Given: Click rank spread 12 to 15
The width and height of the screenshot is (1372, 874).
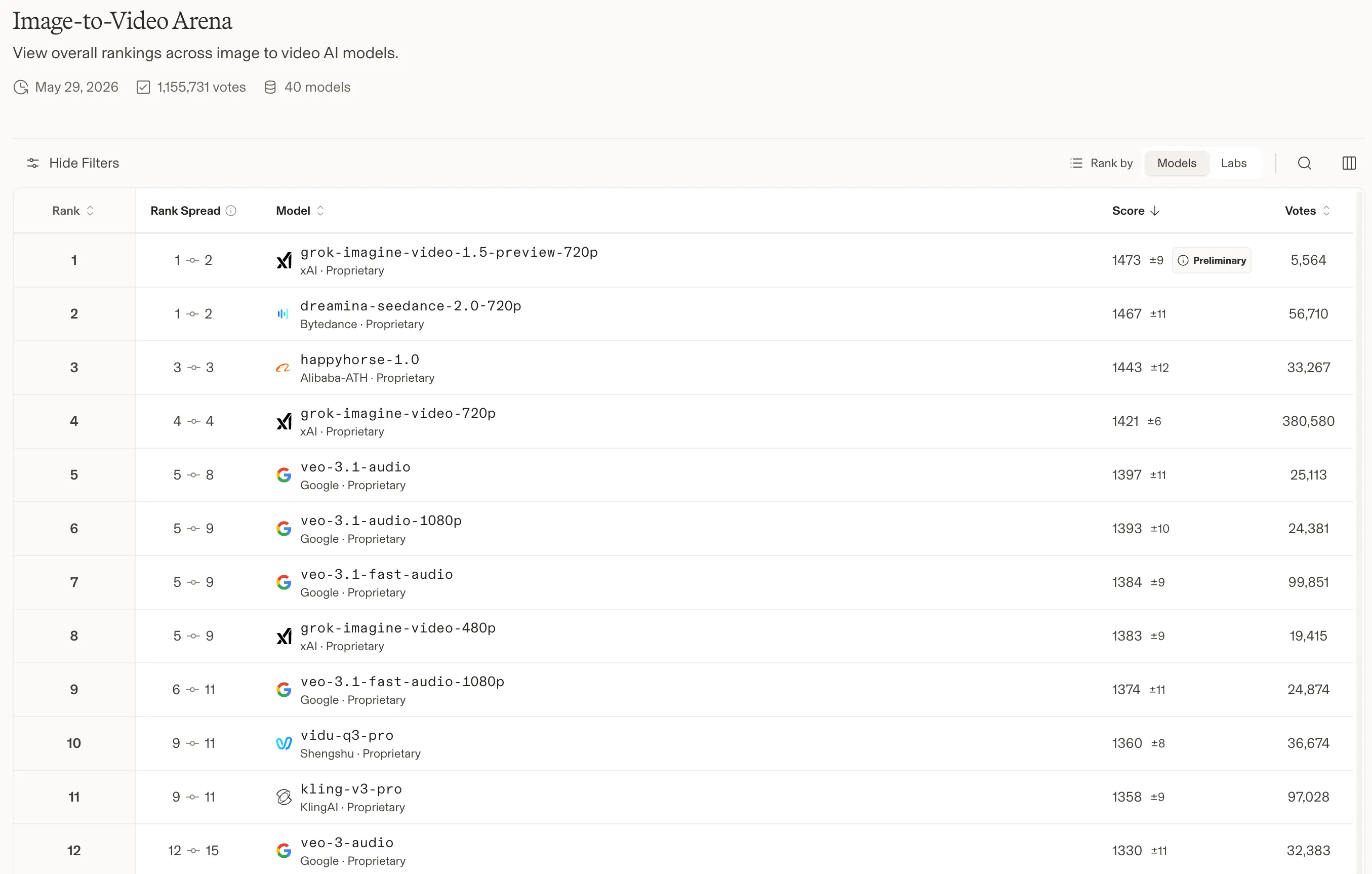Looking at the screenshot, I should [193, 851].
